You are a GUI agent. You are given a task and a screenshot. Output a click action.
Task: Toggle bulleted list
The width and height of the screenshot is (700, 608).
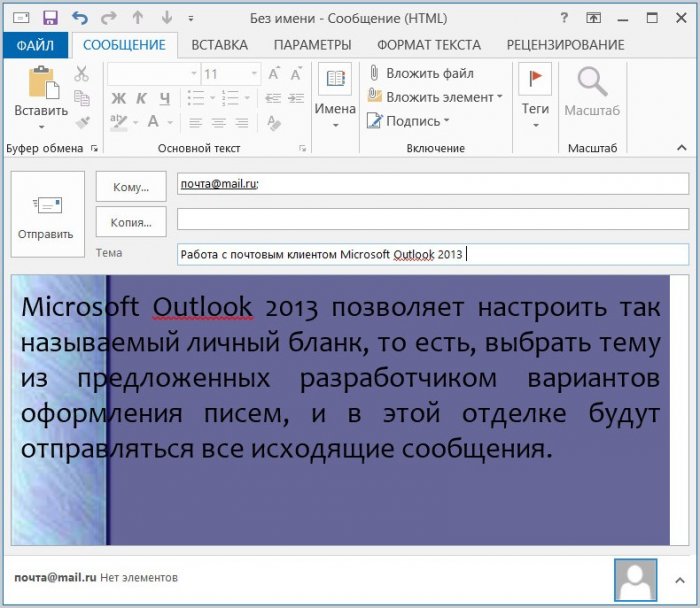(196, 98)
